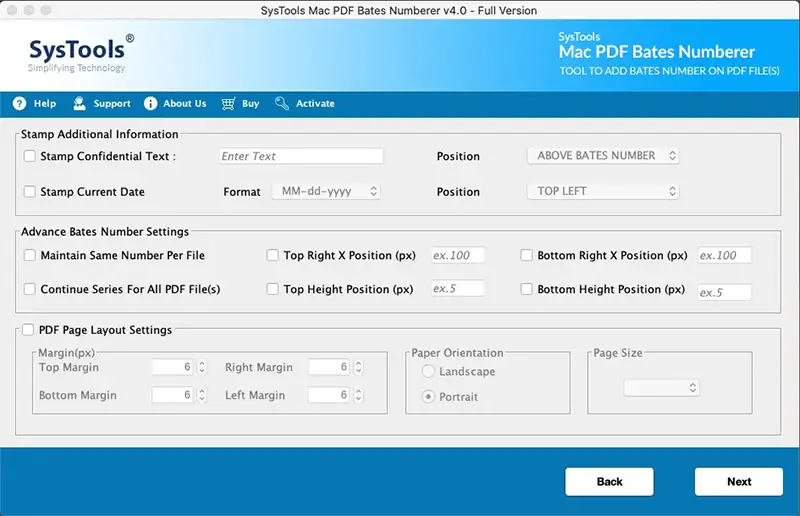This screenshot has width=800, height=516.
Task: Open About Us in the toolbar
Action: 175,104
